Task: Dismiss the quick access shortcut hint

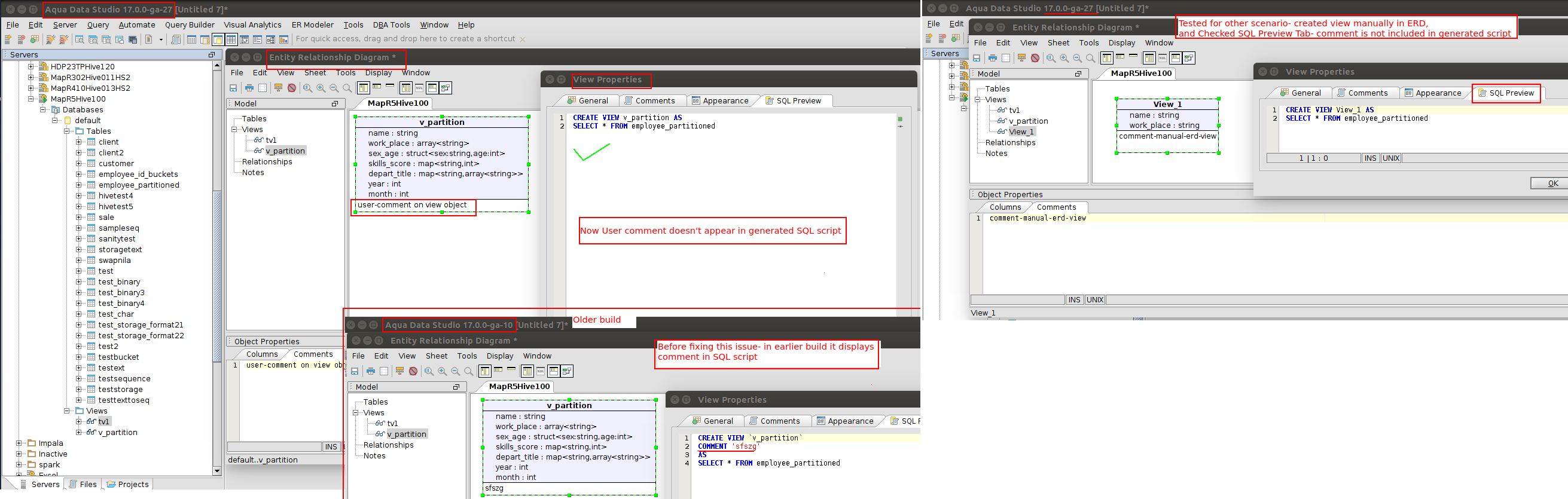Action: coord(522,39)
